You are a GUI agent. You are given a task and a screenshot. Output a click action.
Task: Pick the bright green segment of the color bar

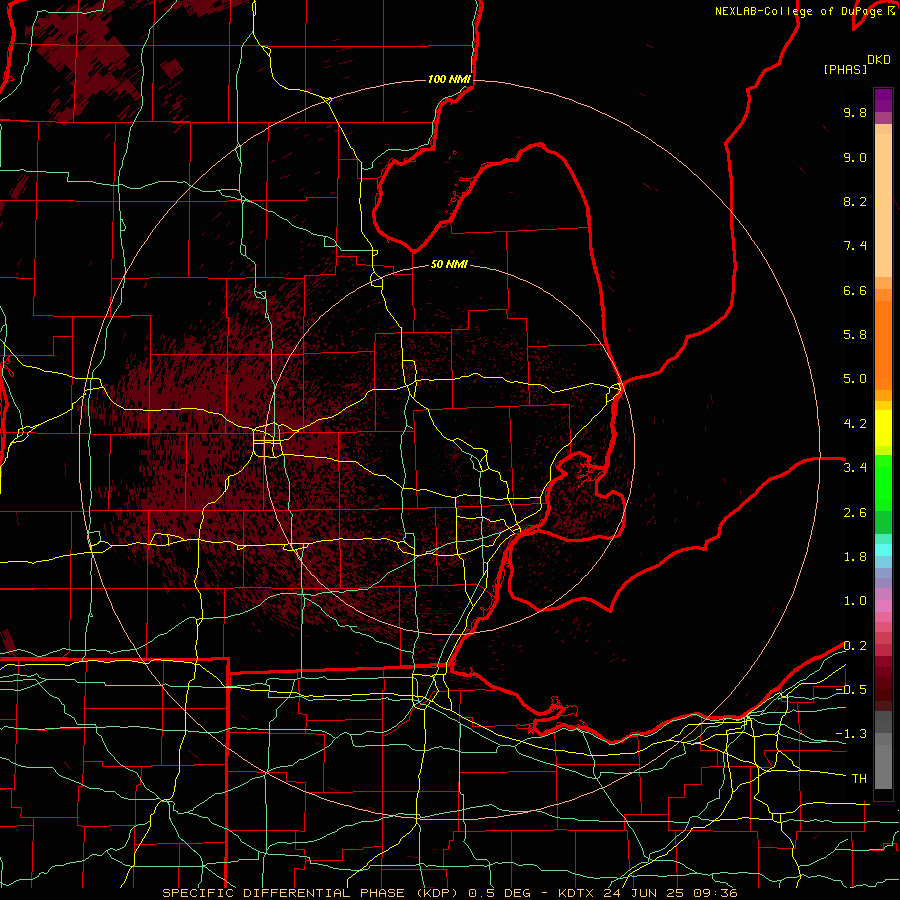(883, 482)
